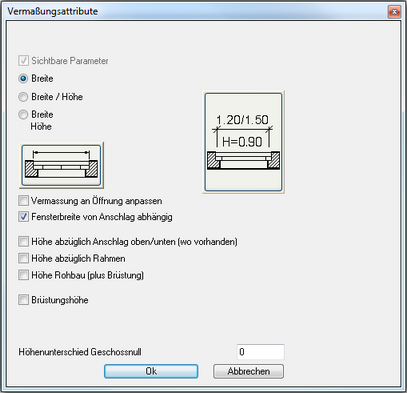This screenshot has width=407, height=393.
Task: Click the window width dimension diagram icon
Action: (x=62, y=165)
